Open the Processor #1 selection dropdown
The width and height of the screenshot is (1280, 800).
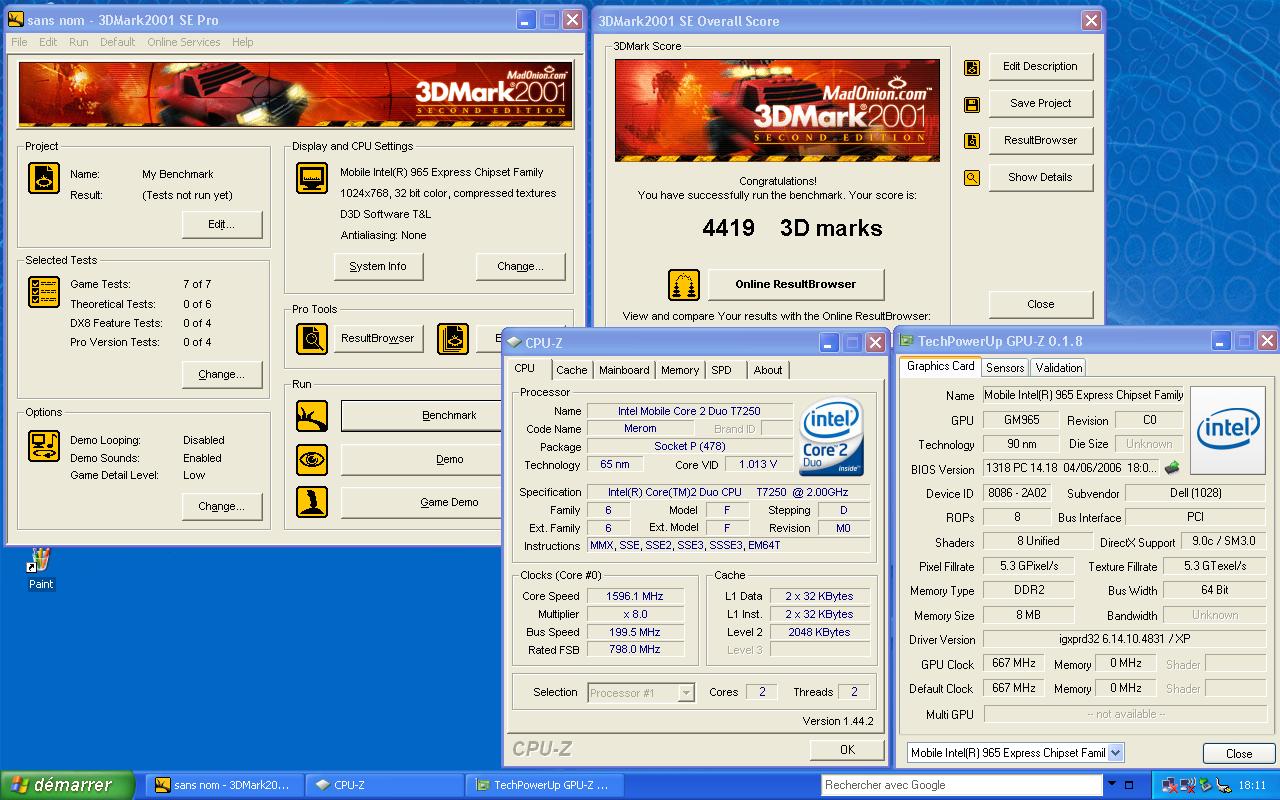(x=686, y=692)
